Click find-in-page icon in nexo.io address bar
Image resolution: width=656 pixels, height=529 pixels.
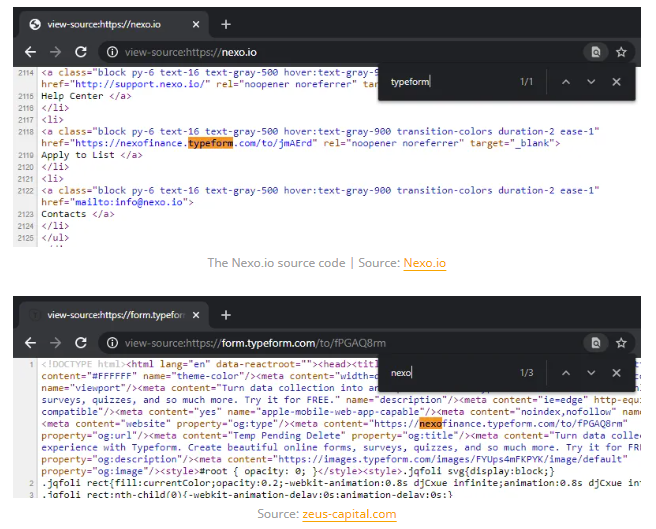point(596,52)
